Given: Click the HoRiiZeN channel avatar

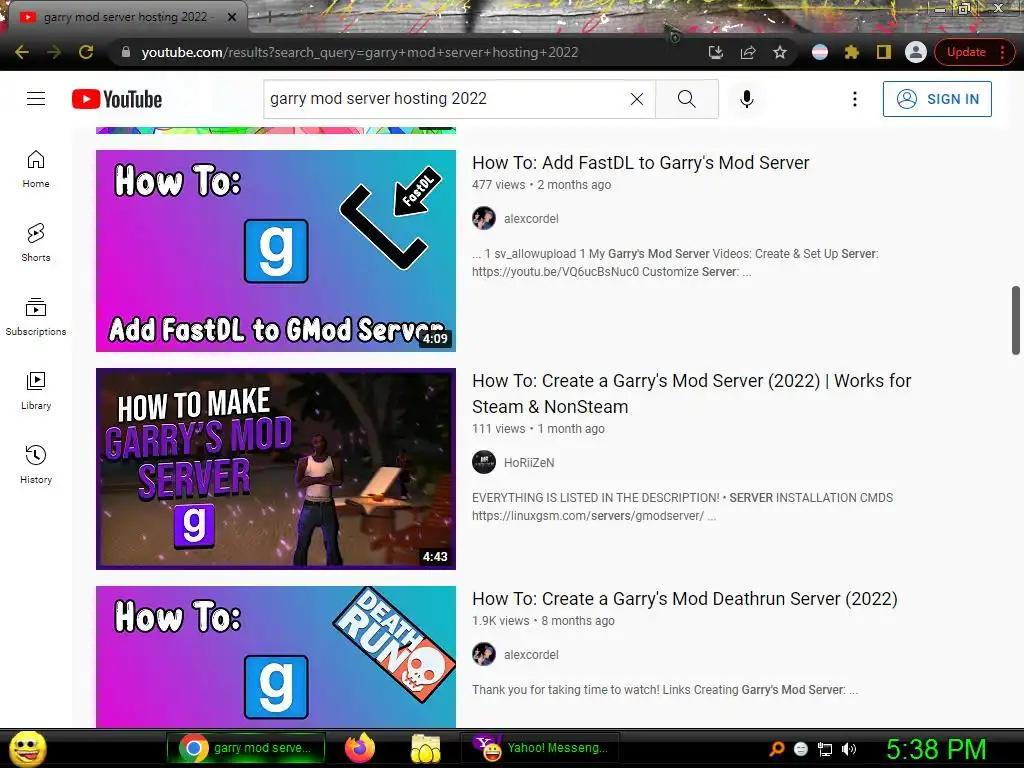Looking at the screenshot, I should tap(484, 462).
